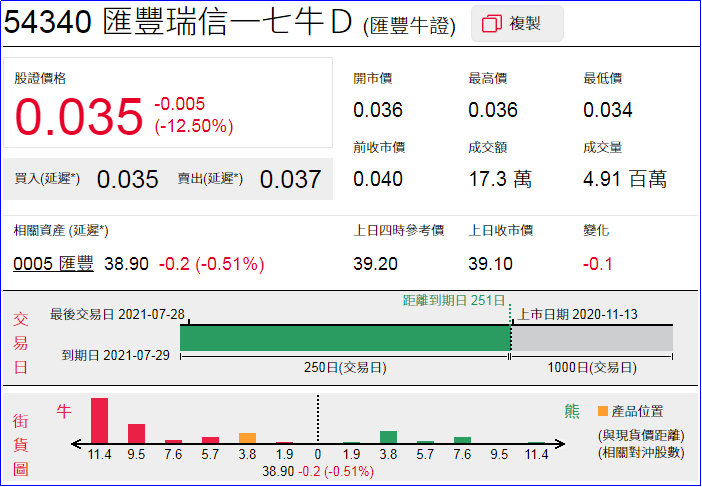Click the 成交量 value 4.91 百萬
This screenshot has width=702, height=487.
tap(625, 179)
